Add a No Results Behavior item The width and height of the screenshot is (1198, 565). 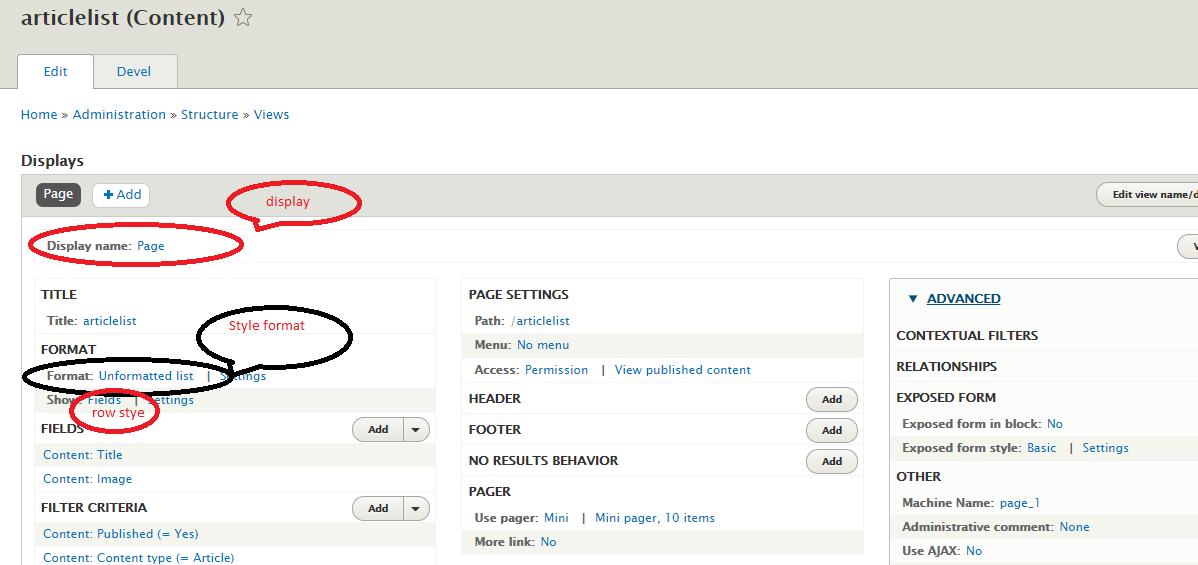(x=831, y=461)
